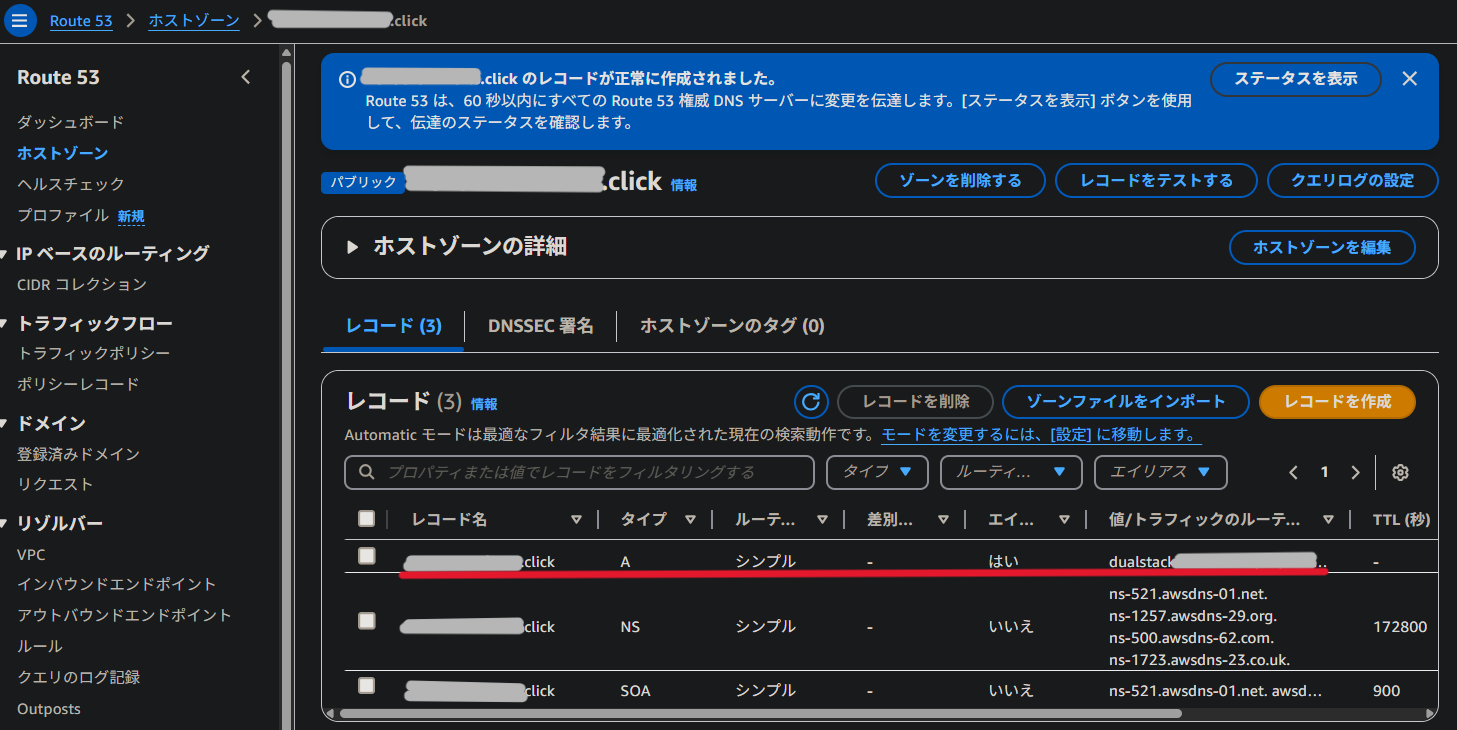Refresh the records list
Screen dimensions: 1457x730
pyautogui.click(x=811, y=402)
